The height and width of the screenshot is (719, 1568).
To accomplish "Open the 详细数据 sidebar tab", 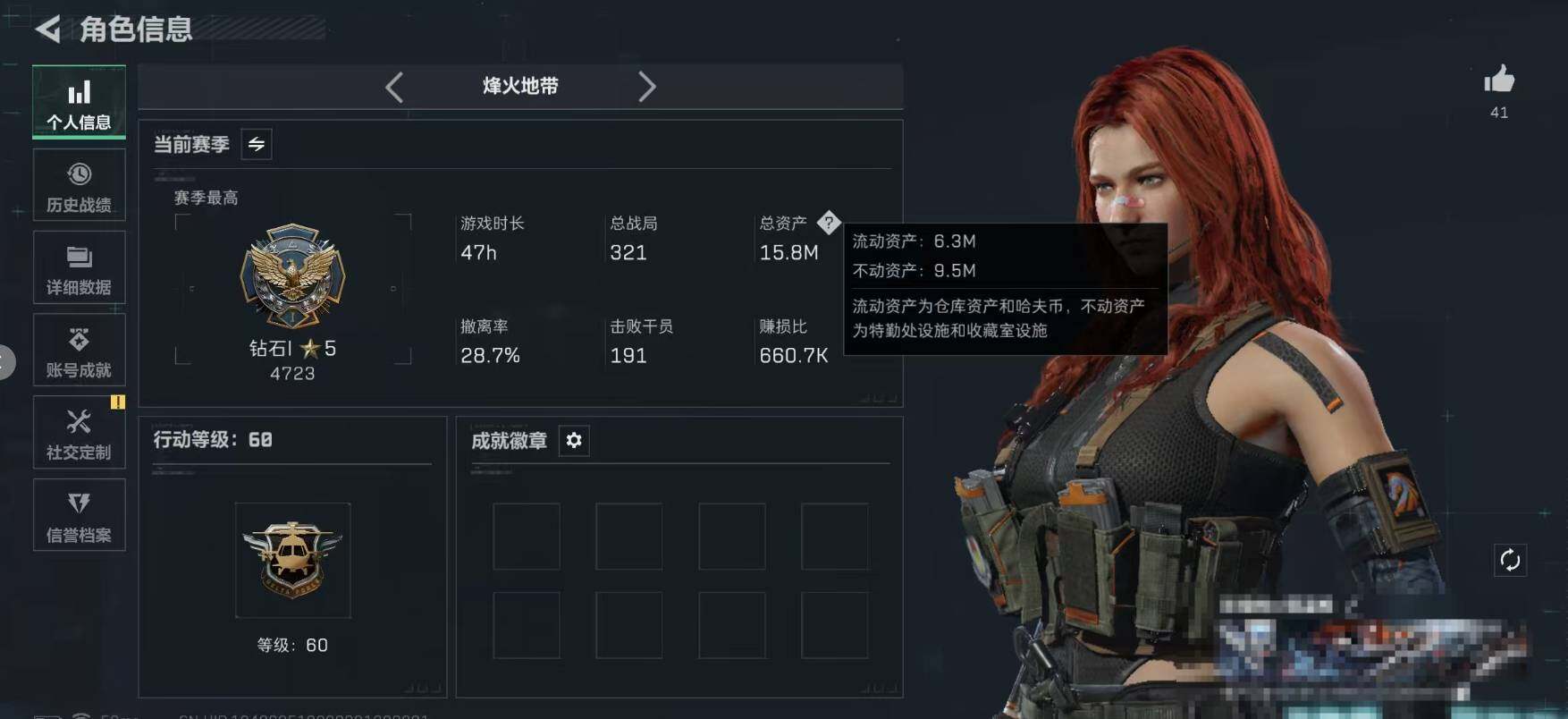I will 79,267.
